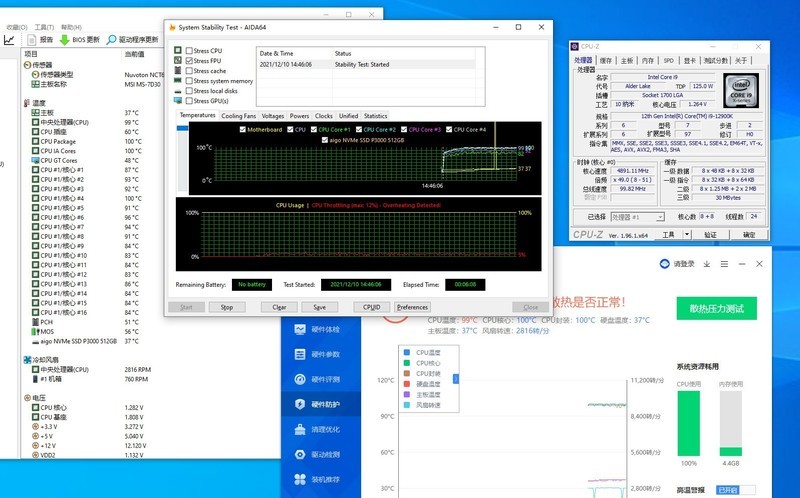Switch to Powers tab

[299, 116]
